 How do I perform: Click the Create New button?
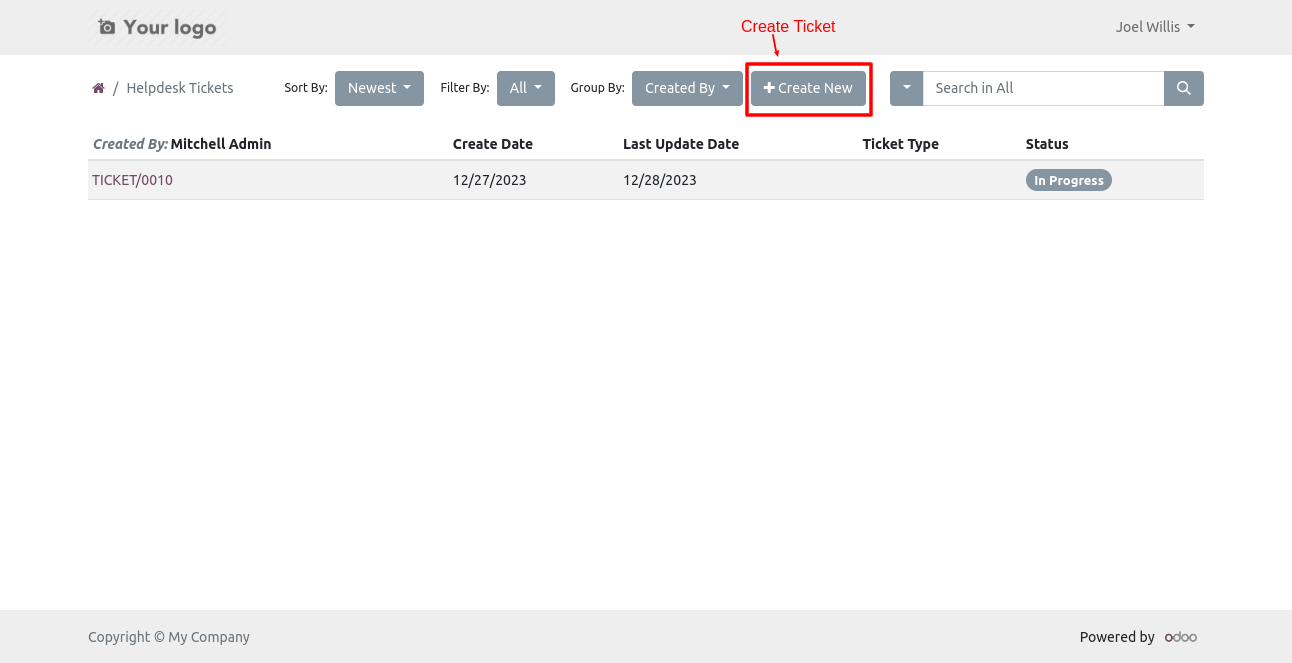808,88
